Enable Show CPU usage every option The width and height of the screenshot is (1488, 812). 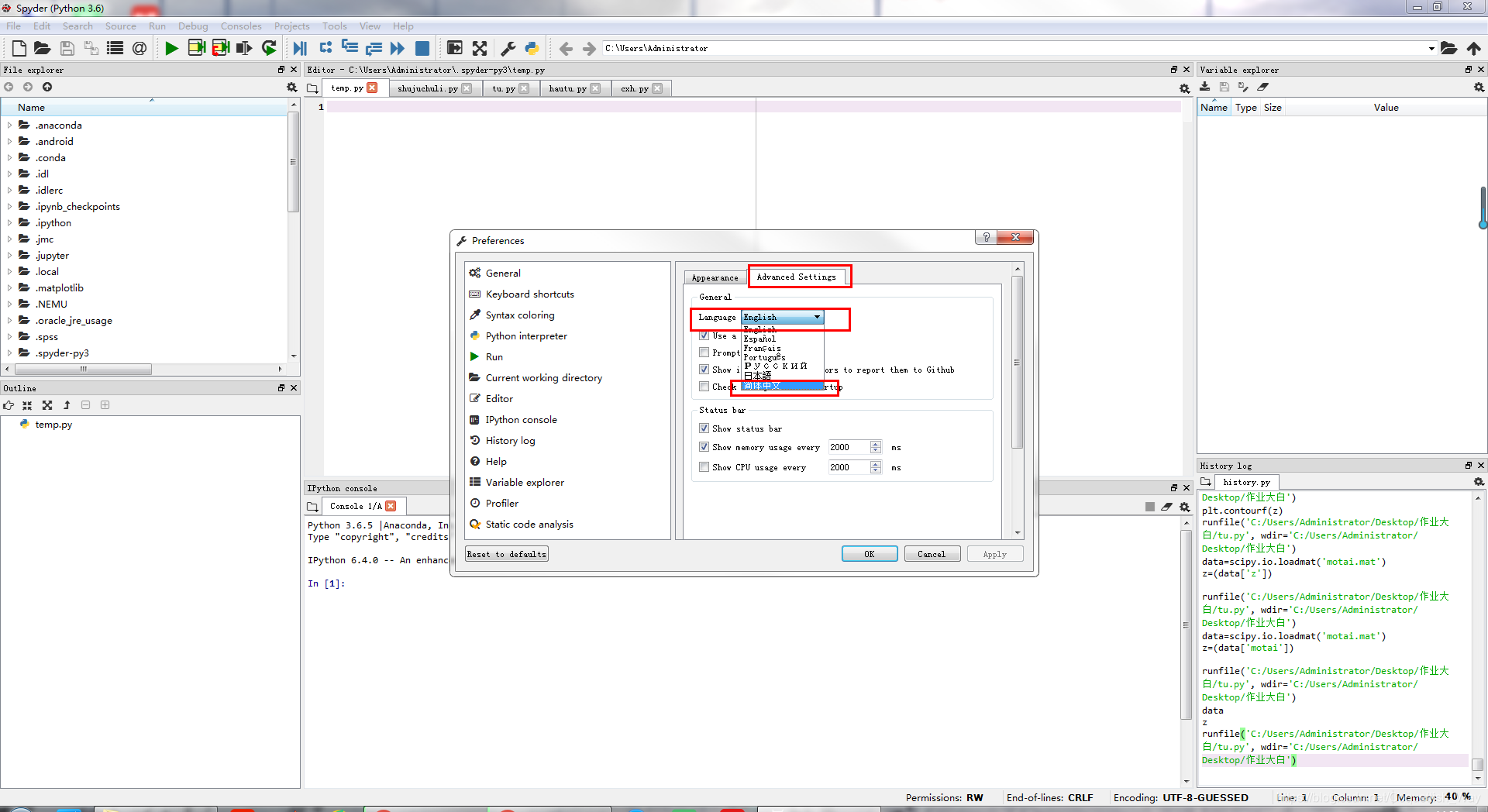704,467
